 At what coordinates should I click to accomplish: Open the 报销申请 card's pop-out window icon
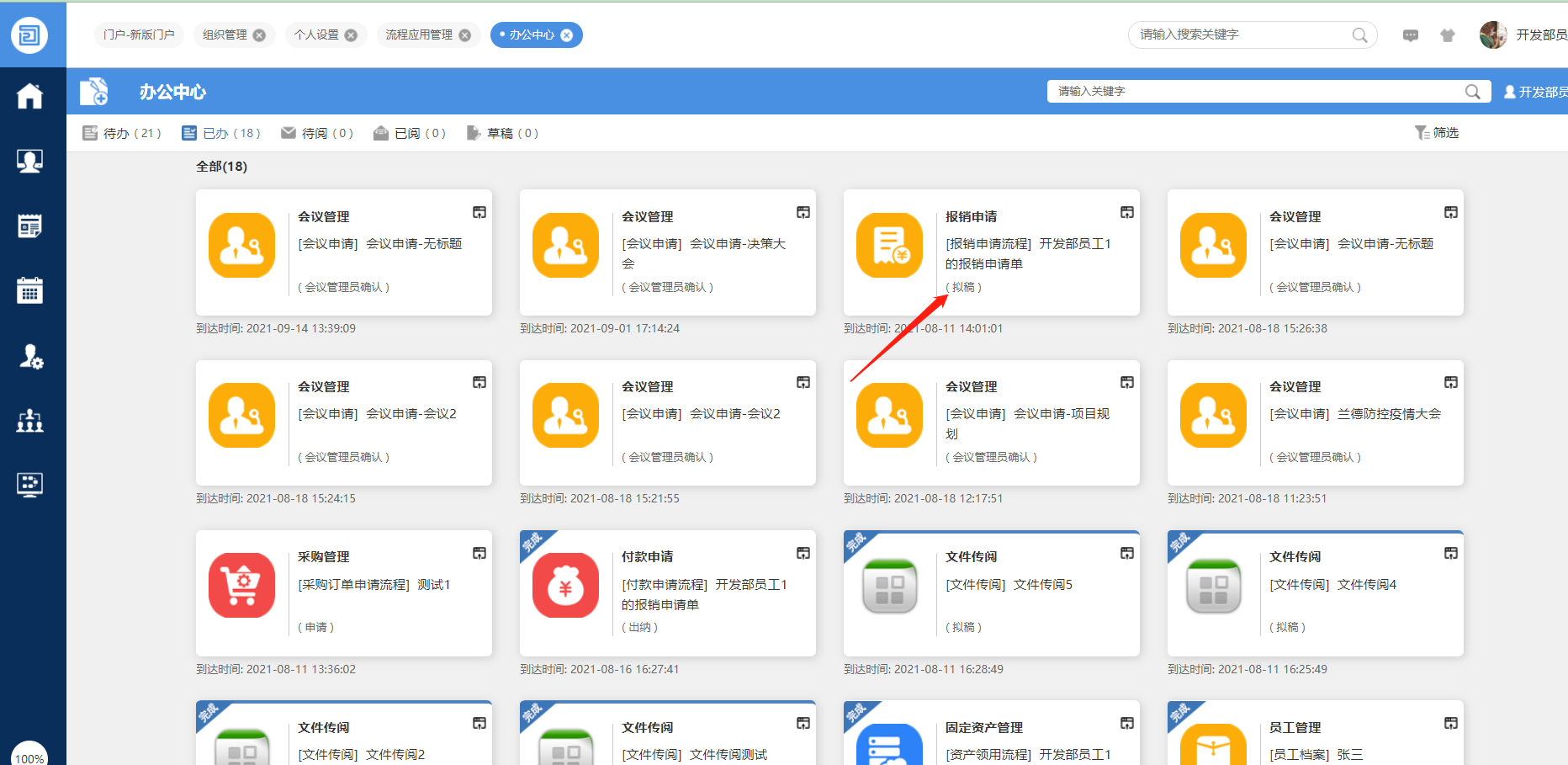pos(1127,213)
